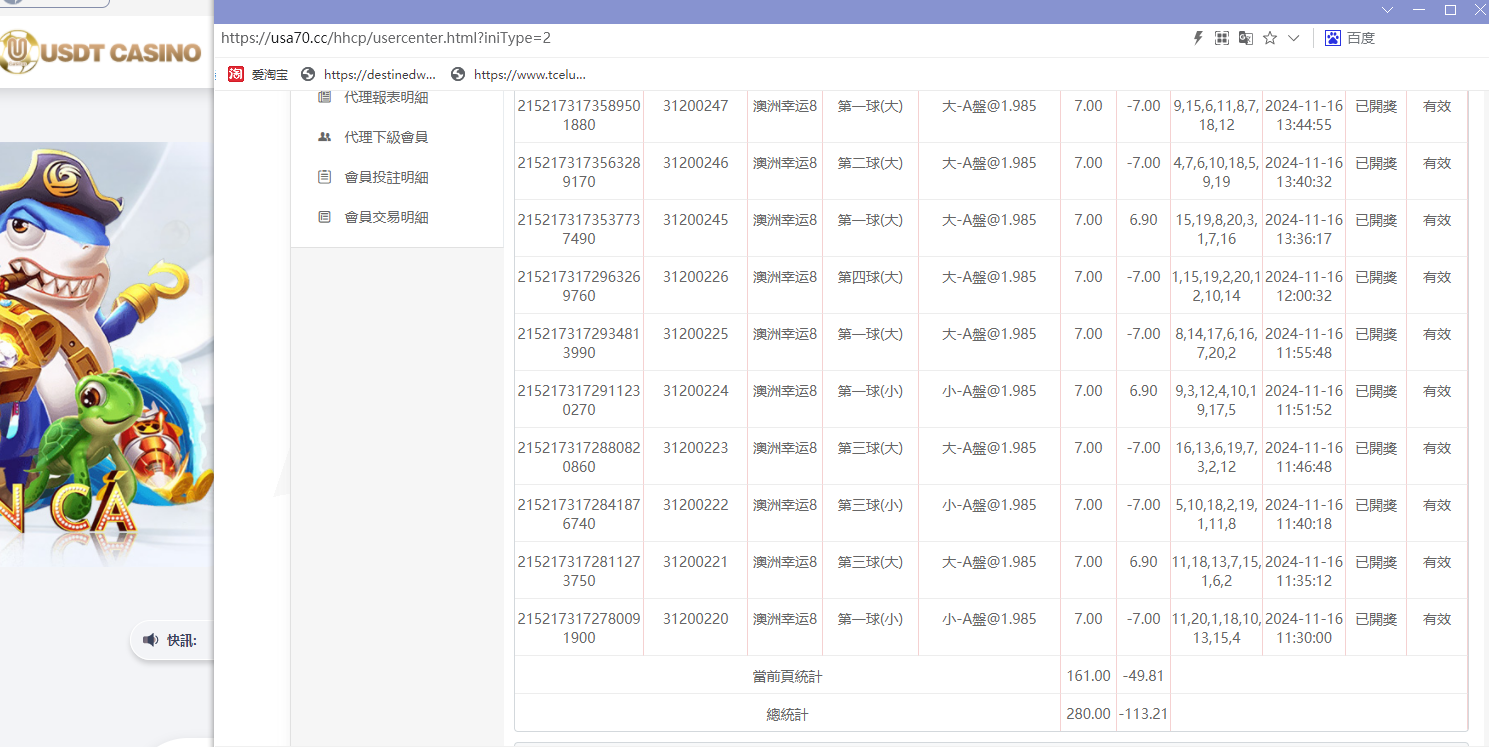
Task: Click the page translate icon
Action: (1245, 37)
